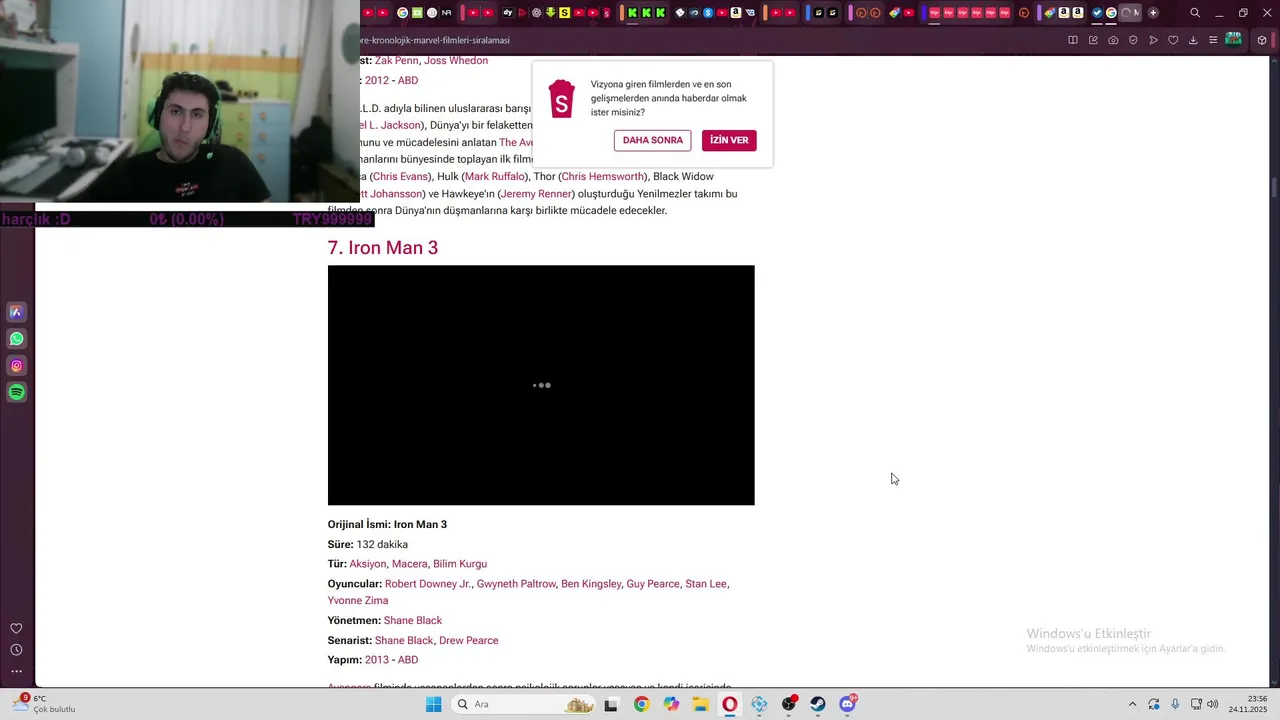The height and width of the screenshot is (720, 1280).
Task: Click the '132 dakika' duration text
Action: [x=382, y=545]
